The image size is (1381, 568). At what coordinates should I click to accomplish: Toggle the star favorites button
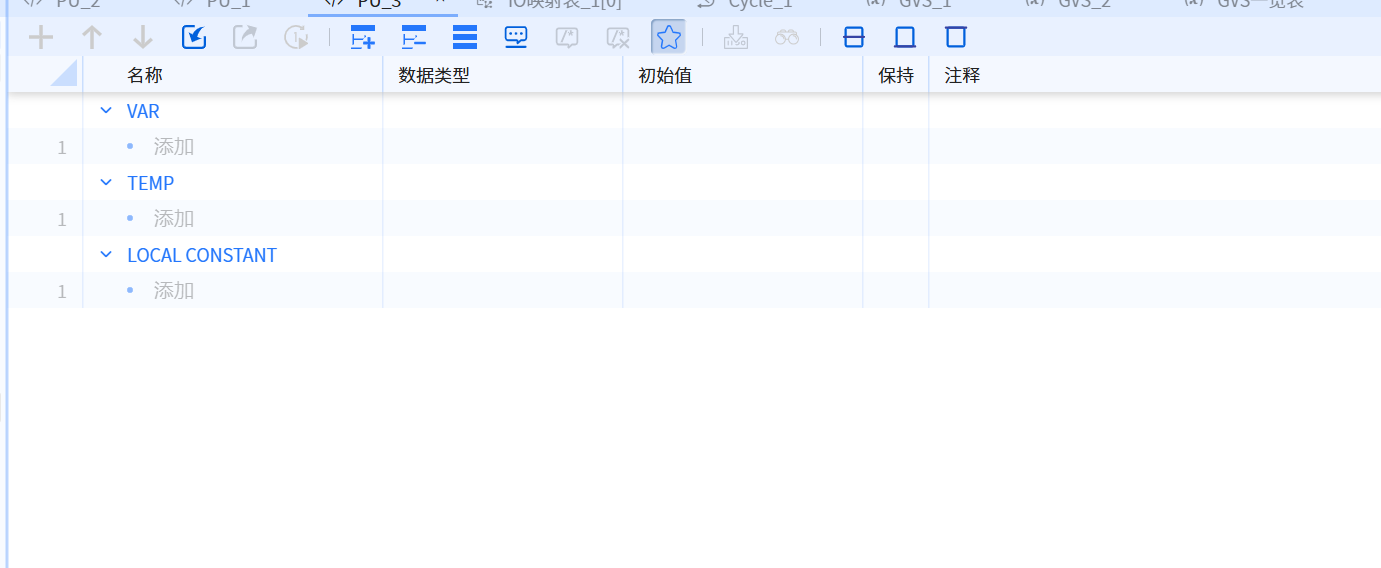click(668, 38)
